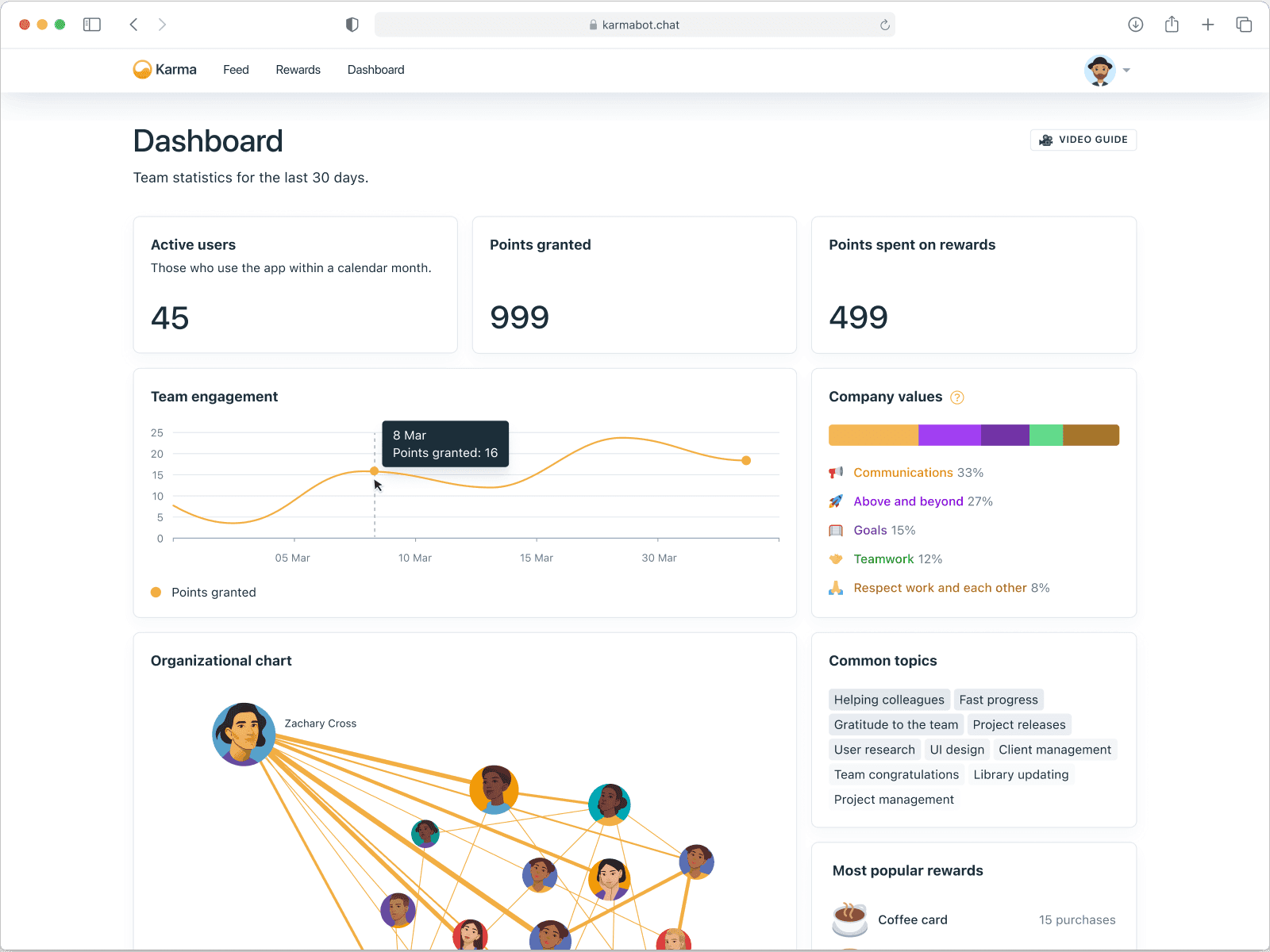Screen dimensions: 1270x952
Task: Select the Gratitude to the team tag
Action: click(x=896, y=724)
